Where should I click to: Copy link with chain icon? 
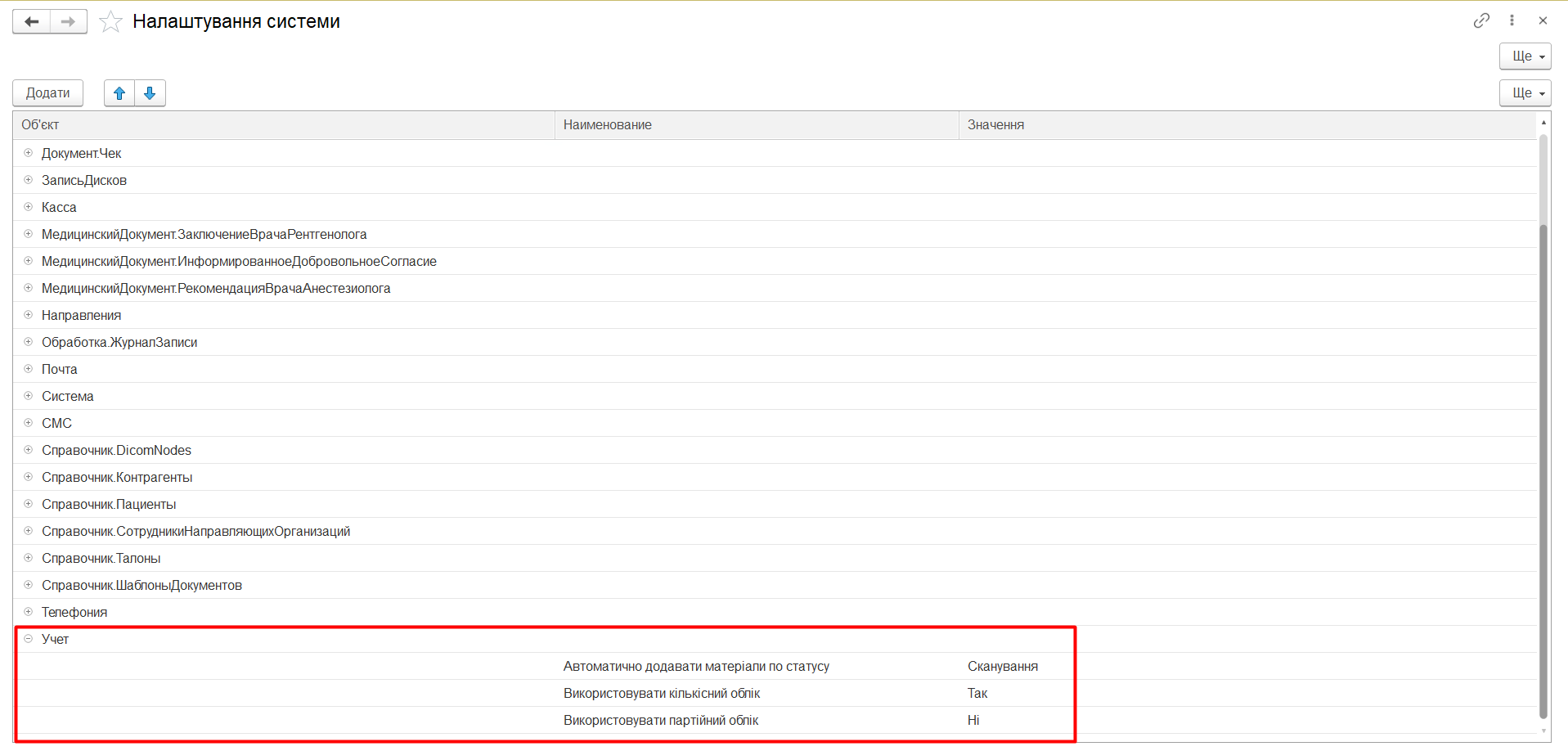click(1481, 20)
